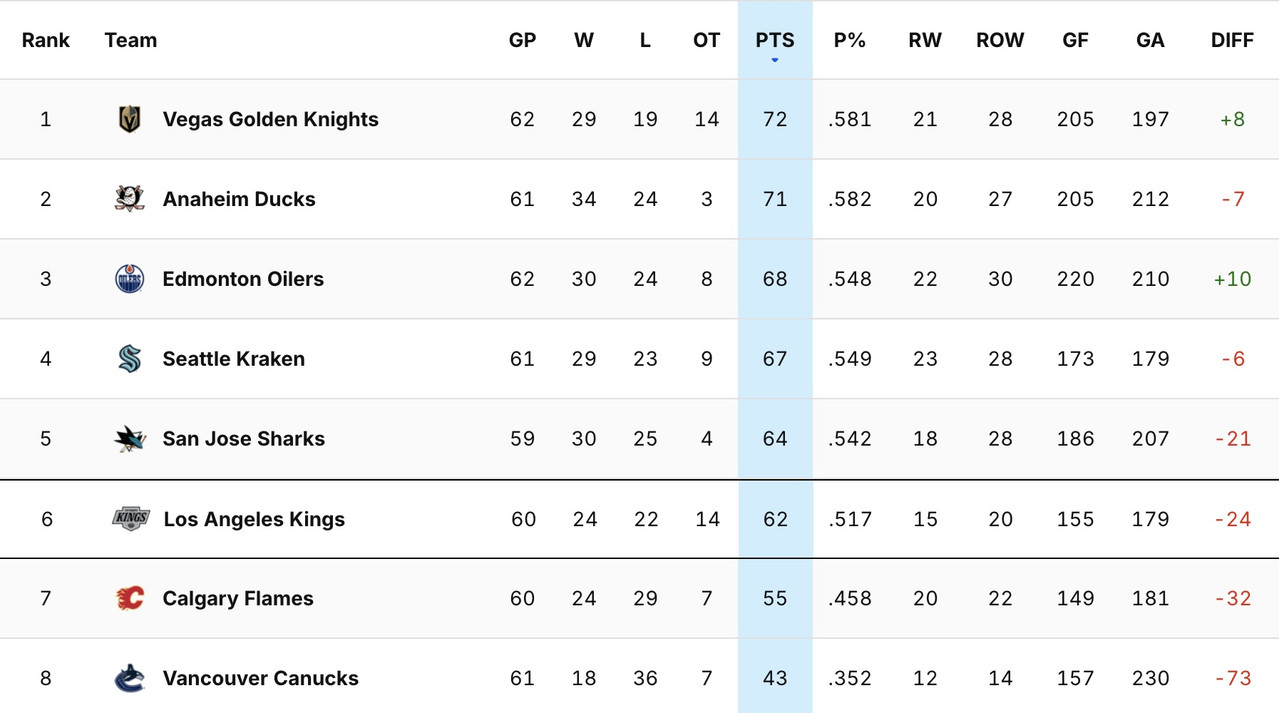Viewport: 1279px width, 713px height.
Task: Open the PTS sort direction arrow
Action: [774, 59]
